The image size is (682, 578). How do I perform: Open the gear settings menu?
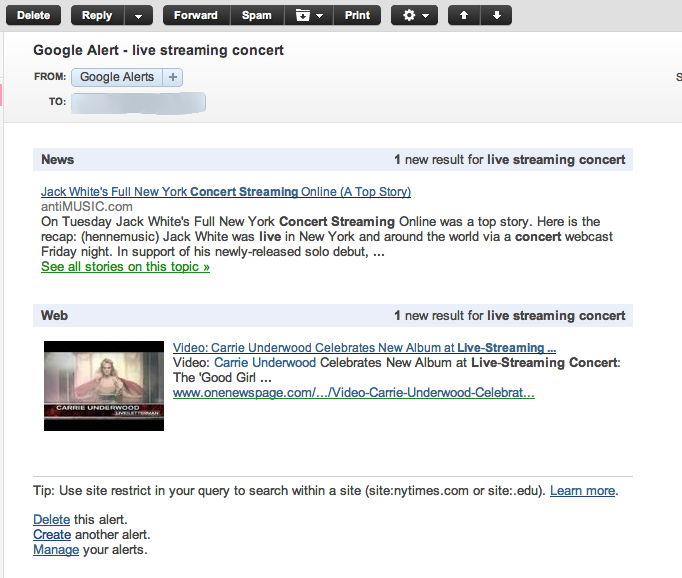point(415,15)
